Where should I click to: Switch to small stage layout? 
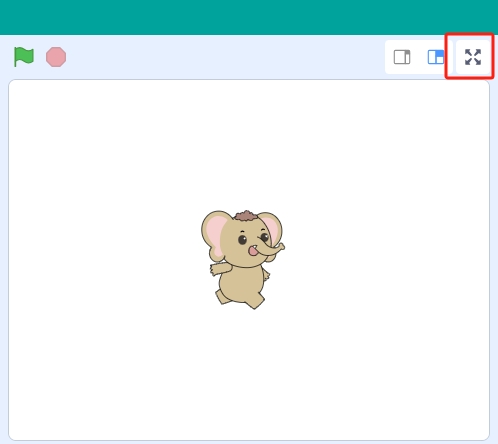402,57
